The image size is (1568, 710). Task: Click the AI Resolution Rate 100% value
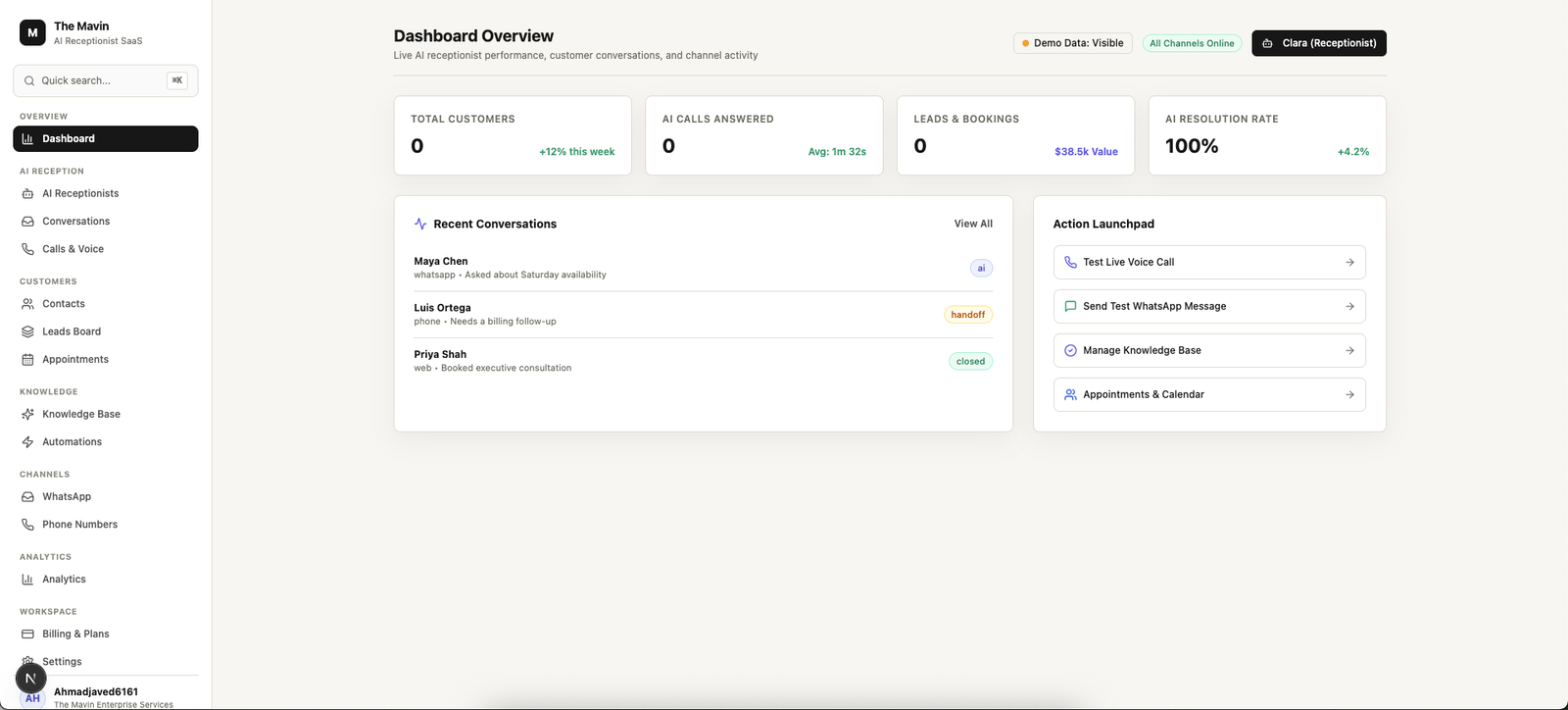[1192, 146]
